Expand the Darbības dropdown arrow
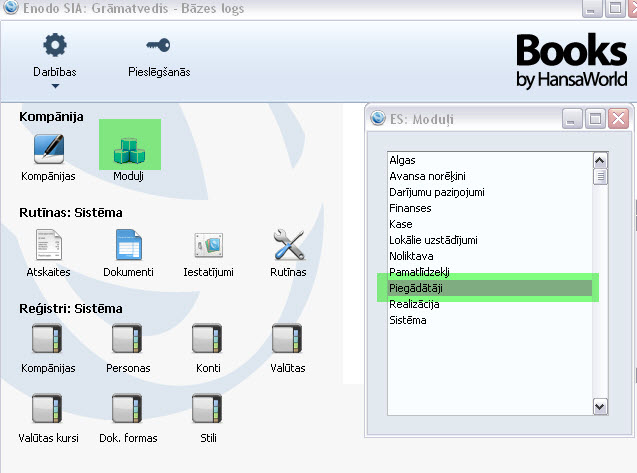This screenshot has height=473, width=637. point(55,86)
